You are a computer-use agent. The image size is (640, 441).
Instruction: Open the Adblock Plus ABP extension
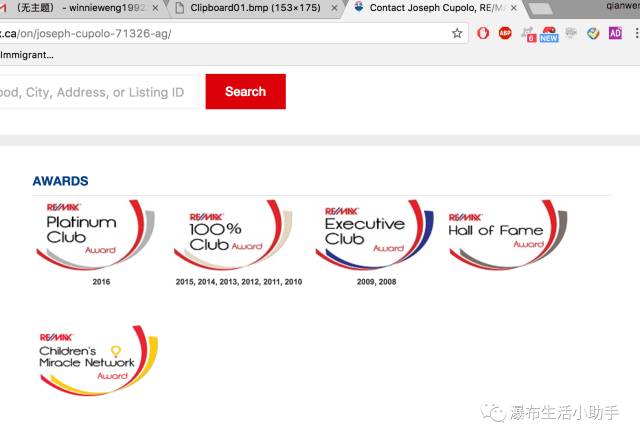pyautogui.click(x=505, y=33)
